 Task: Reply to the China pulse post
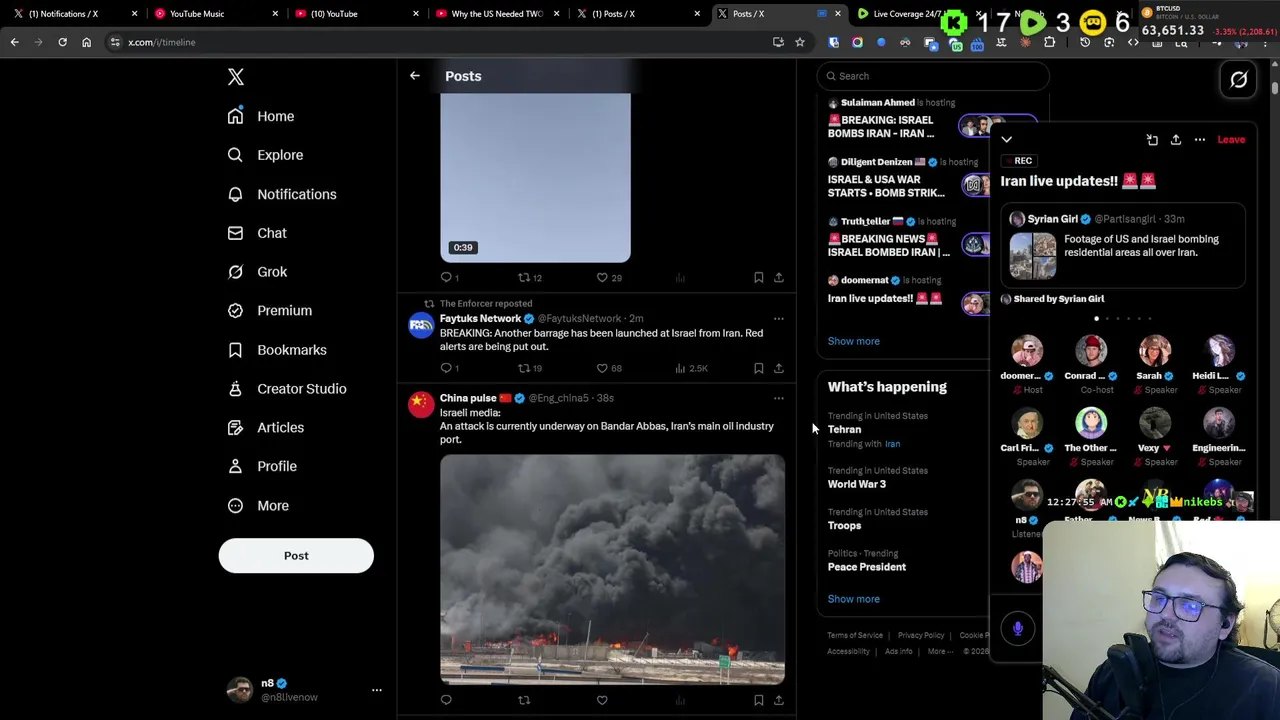[x=446, y=700]
